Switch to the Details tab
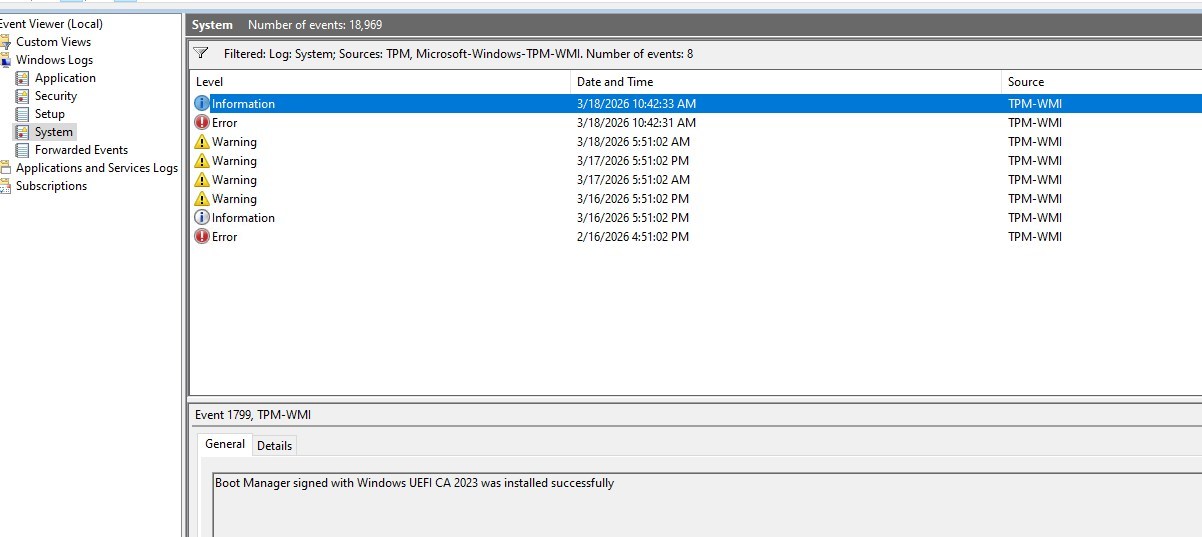This screenshot has width=1202, height=537. (274, 445)
